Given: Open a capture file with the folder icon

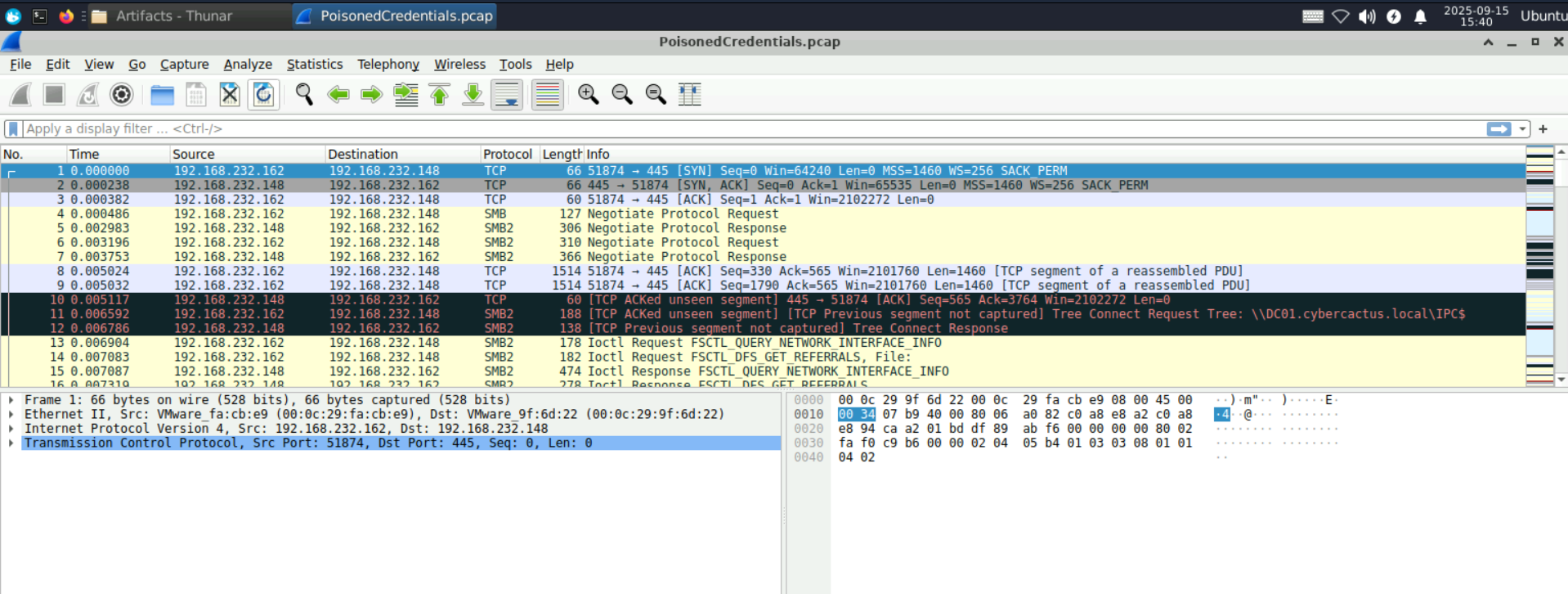Looking at the screenshot, I should (x=162, y=95).
